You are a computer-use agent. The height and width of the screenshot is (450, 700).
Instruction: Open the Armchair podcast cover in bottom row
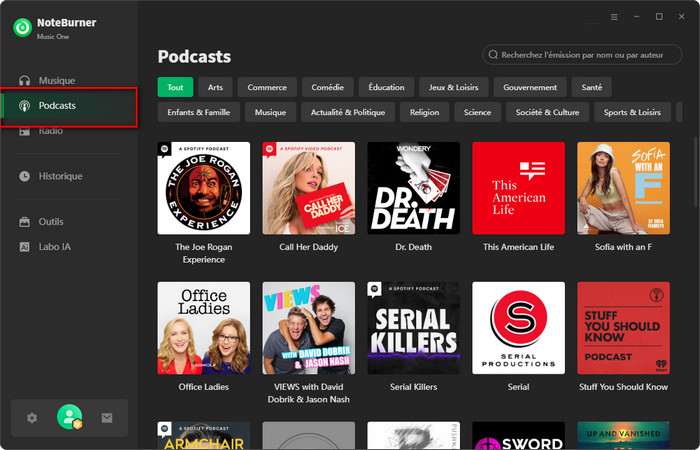pyautogui.click(x=204, y=435)
